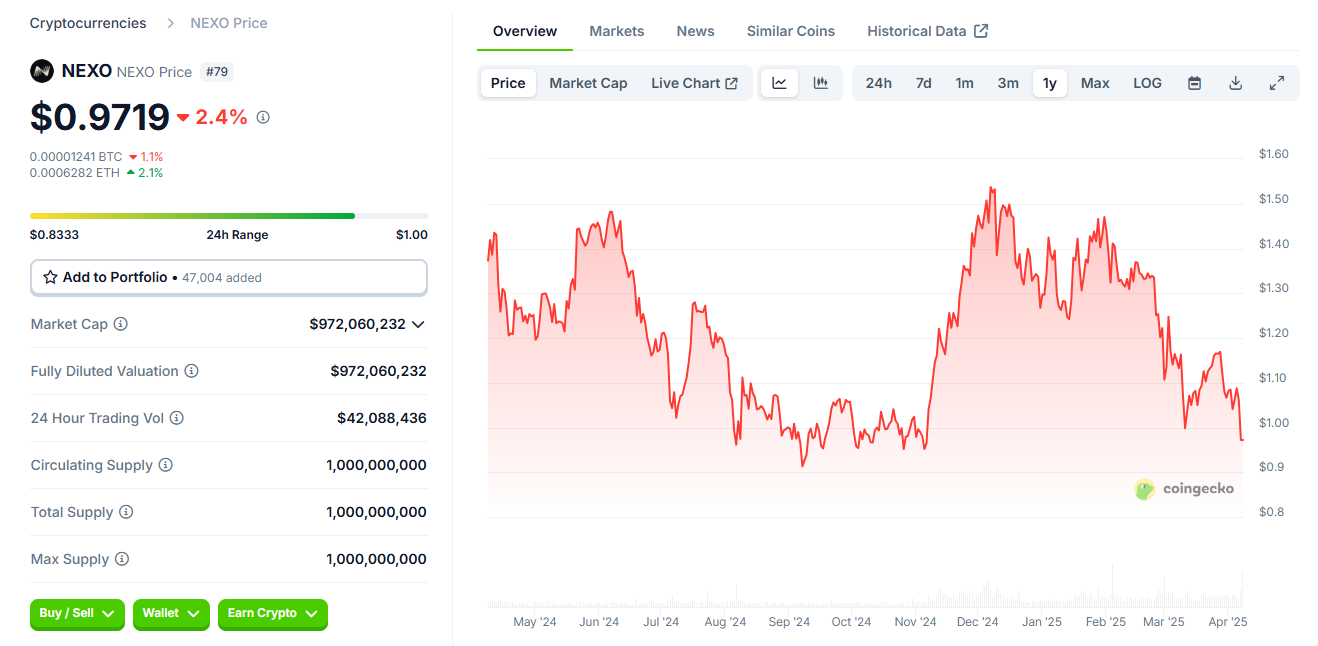The width and height of the screenshot is (1318, 646).
Task: Click the star icon in Add to Portfolio
Action: point(50,277)
